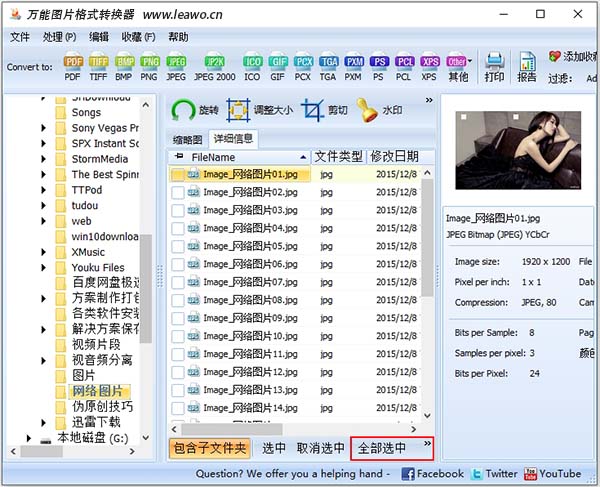Open the 报告 report icon
Screen dimensions: 600x487
point(527,67)
